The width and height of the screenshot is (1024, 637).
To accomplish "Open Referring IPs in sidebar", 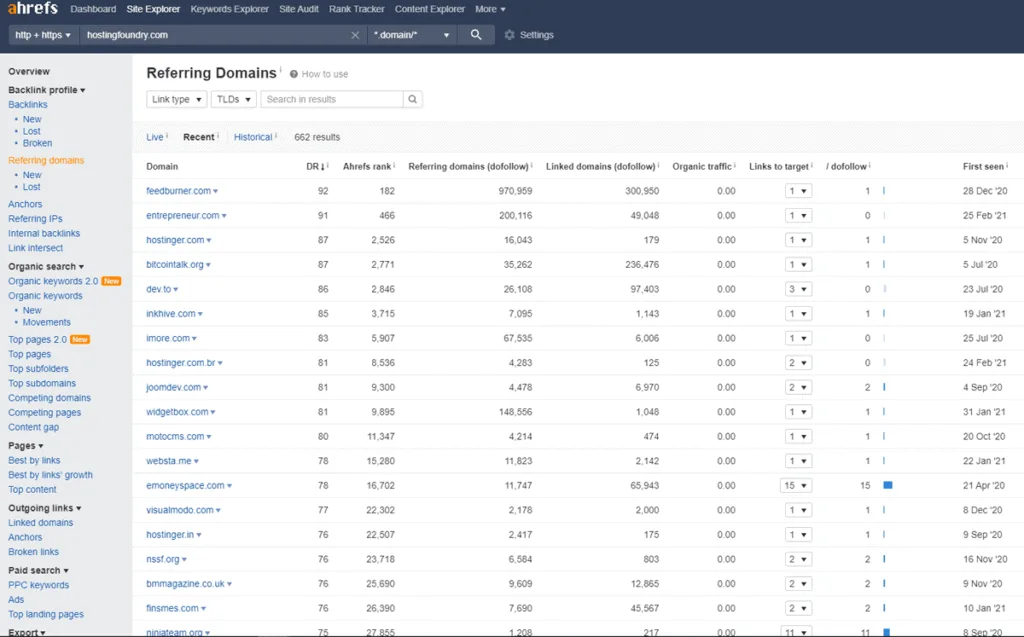I will pyautogui.click(x=35, y=219).
